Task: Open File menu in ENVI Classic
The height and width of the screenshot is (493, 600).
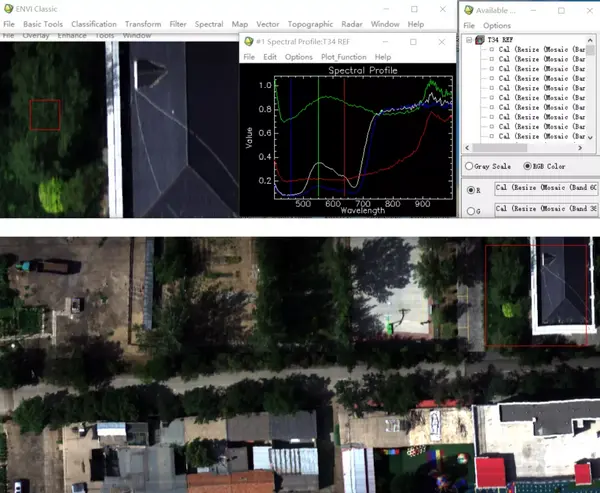Action: pyautogui.click(x=9, y=24)
